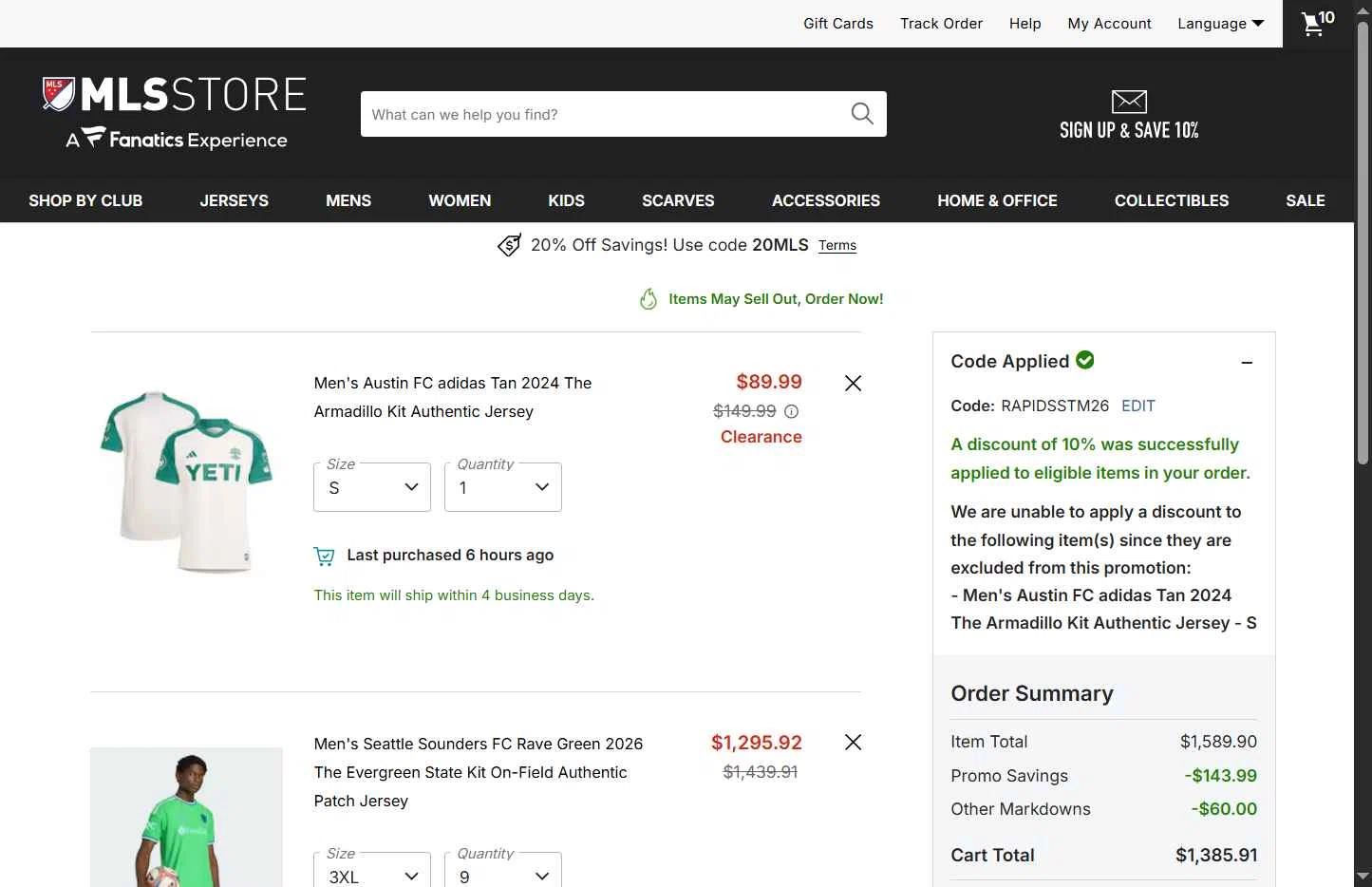Click the Terms link
This screenshot has width=1372, height=887.
tap(837, 246)
